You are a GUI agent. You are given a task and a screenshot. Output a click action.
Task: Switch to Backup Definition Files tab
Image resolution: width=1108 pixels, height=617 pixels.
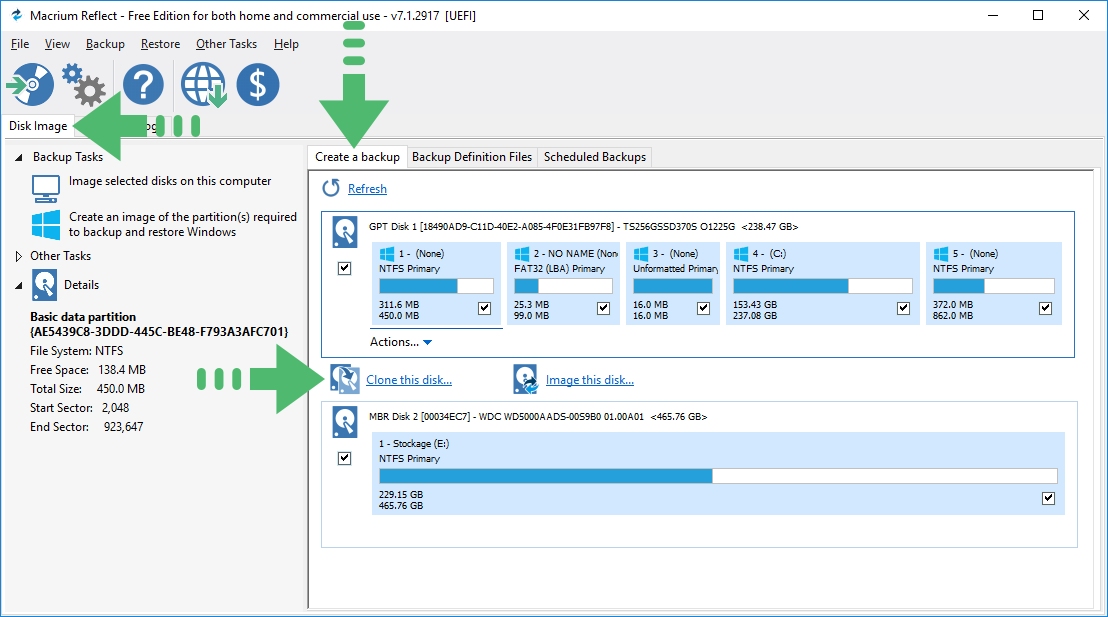(472, 157)
